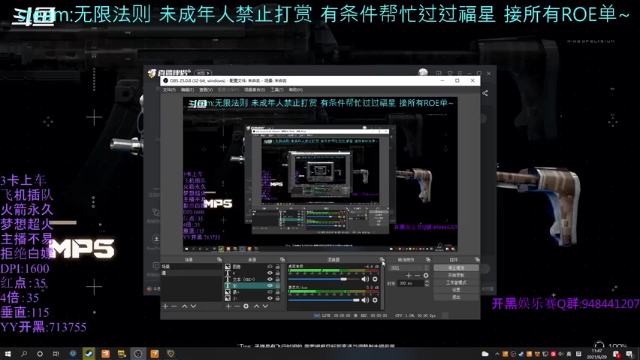Remove the selected scene with the minus icon
The image size is (640, 360).
174,306
